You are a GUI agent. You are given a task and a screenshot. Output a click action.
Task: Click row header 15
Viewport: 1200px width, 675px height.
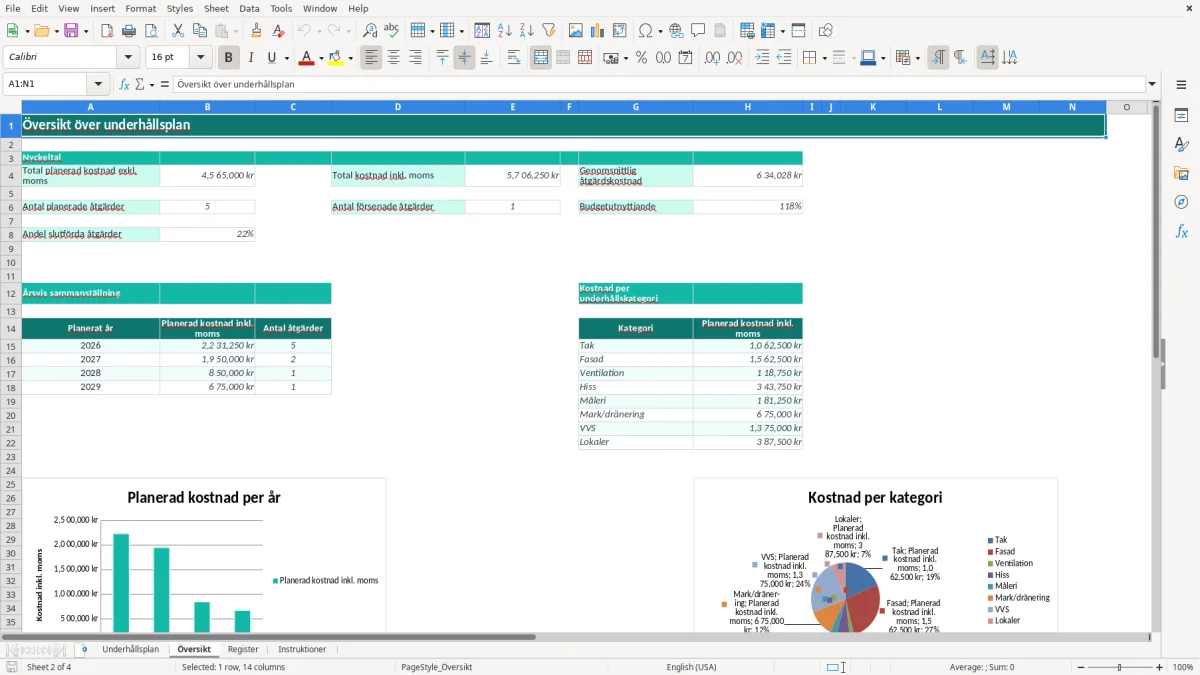[11, 345]
